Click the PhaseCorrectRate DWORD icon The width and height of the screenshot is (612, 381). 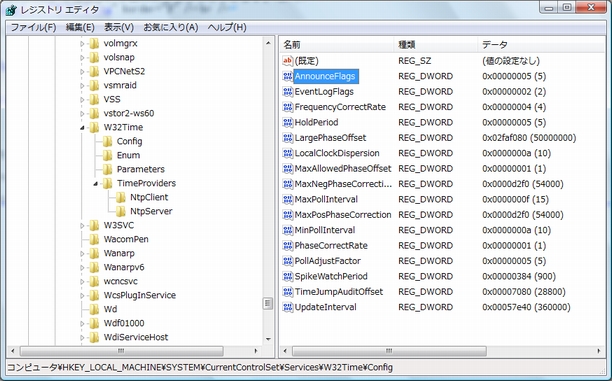point(288,246)
